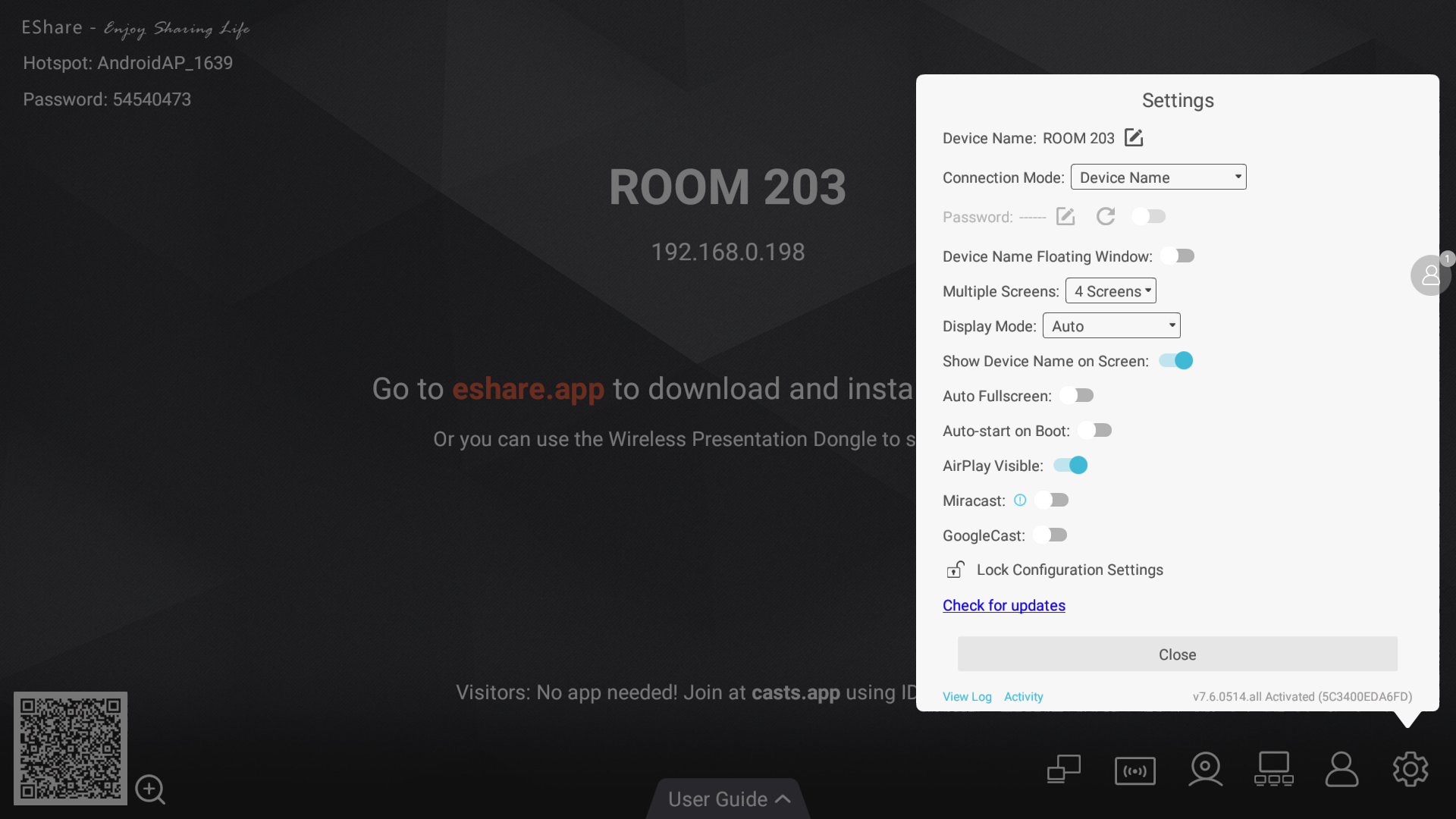The width and height of the screenshot is (1456, 819).
Task: Click the multi-screen monitor layout icon
Action: pyautogui.click(x=1273, y=770)
